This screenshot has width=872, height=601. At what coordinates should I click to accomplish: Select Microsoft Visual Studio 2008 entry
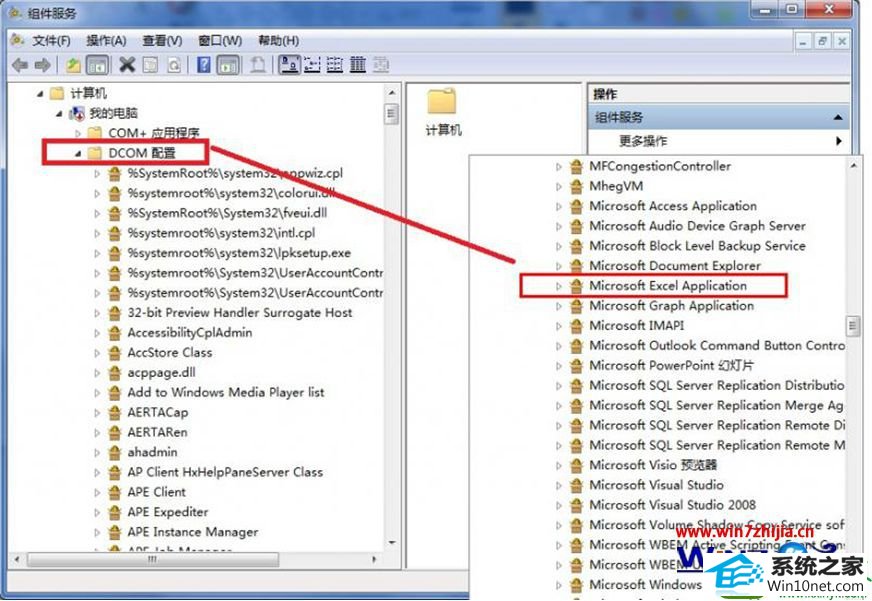[x=672, y=505]
